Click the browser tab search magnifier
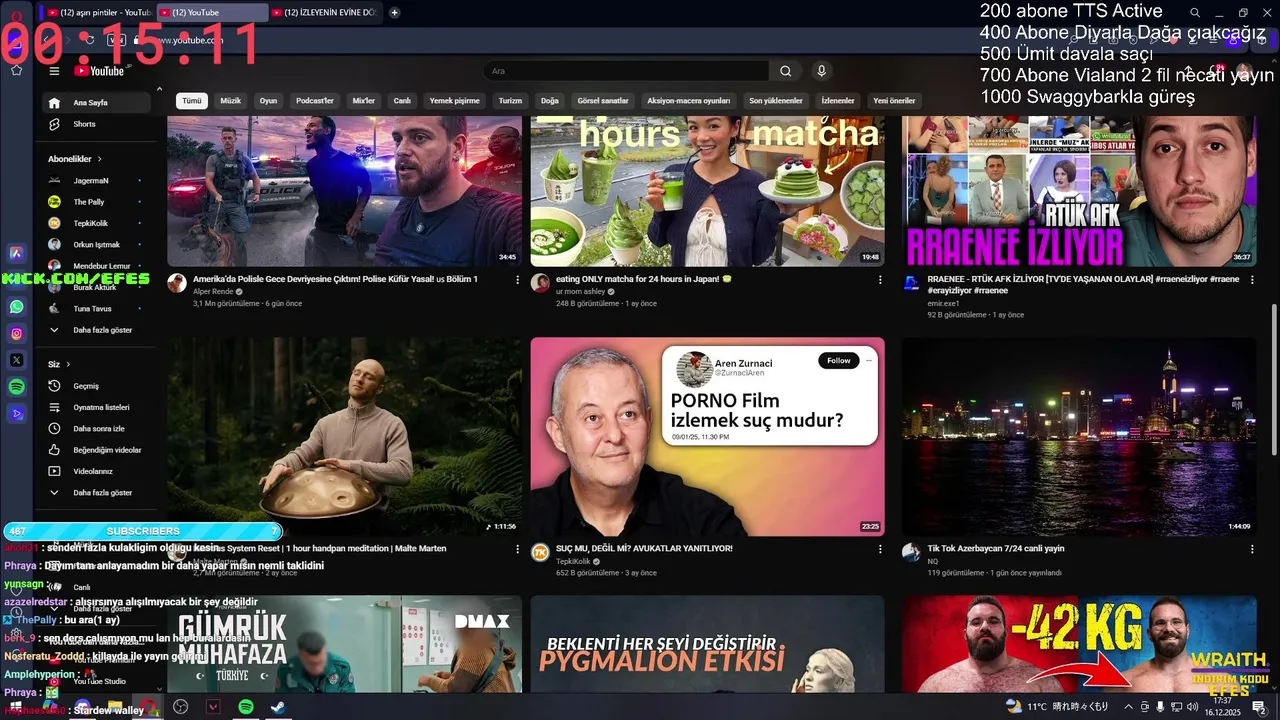The height and width of the screenshot is (720, 1280). (1194, 13)
